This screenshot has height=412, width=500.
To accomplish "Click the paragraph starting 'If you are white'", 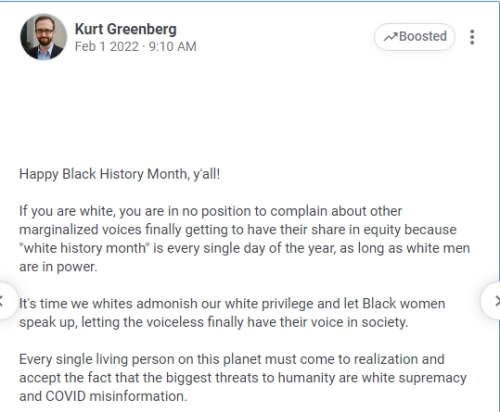I will (244, 239).
